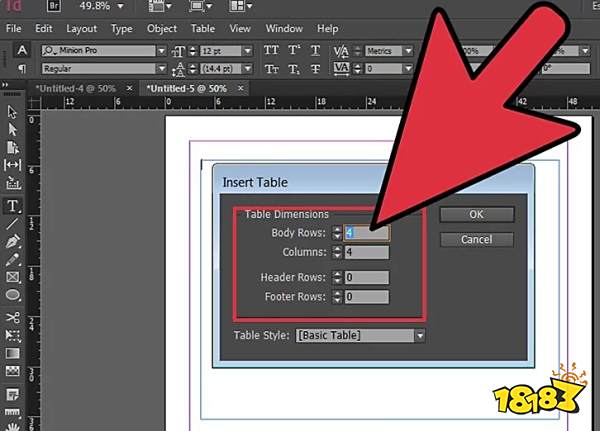
Task: Click OK in Insert Table dialog
Action: pyautogui.click(x=476, y=214)
